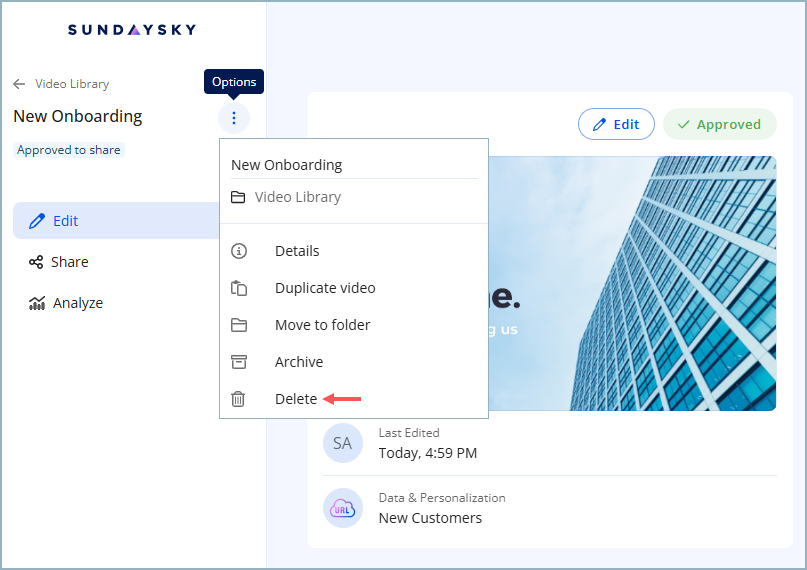
Task: Click the SA user avatar
Action: (x=342, y=443)
